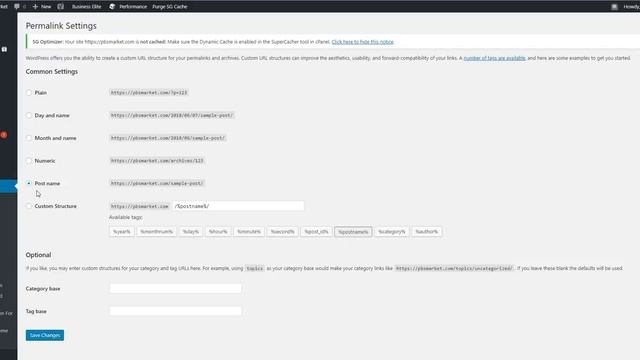Screen dimensions: 640x360
Task: Insert the %minute% tag
Action: [x=249, y=231]
